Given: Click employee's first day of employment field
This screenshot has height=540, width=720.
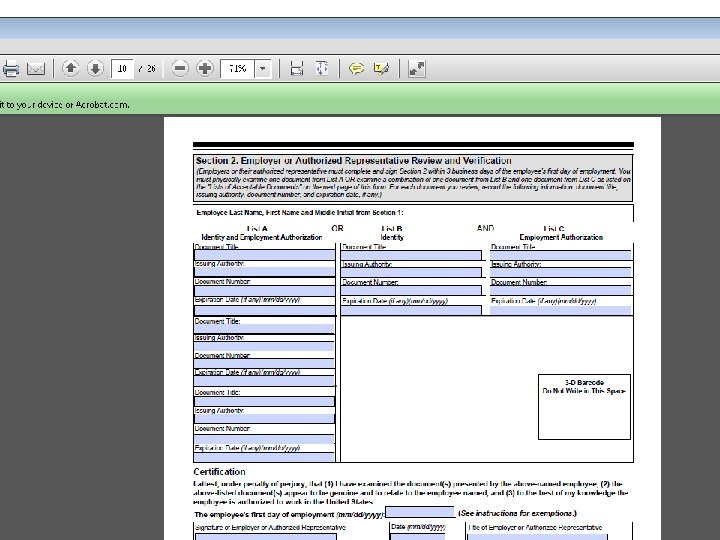Looking at the screenshot, I should pyautogui.click(x=420, y=512).
